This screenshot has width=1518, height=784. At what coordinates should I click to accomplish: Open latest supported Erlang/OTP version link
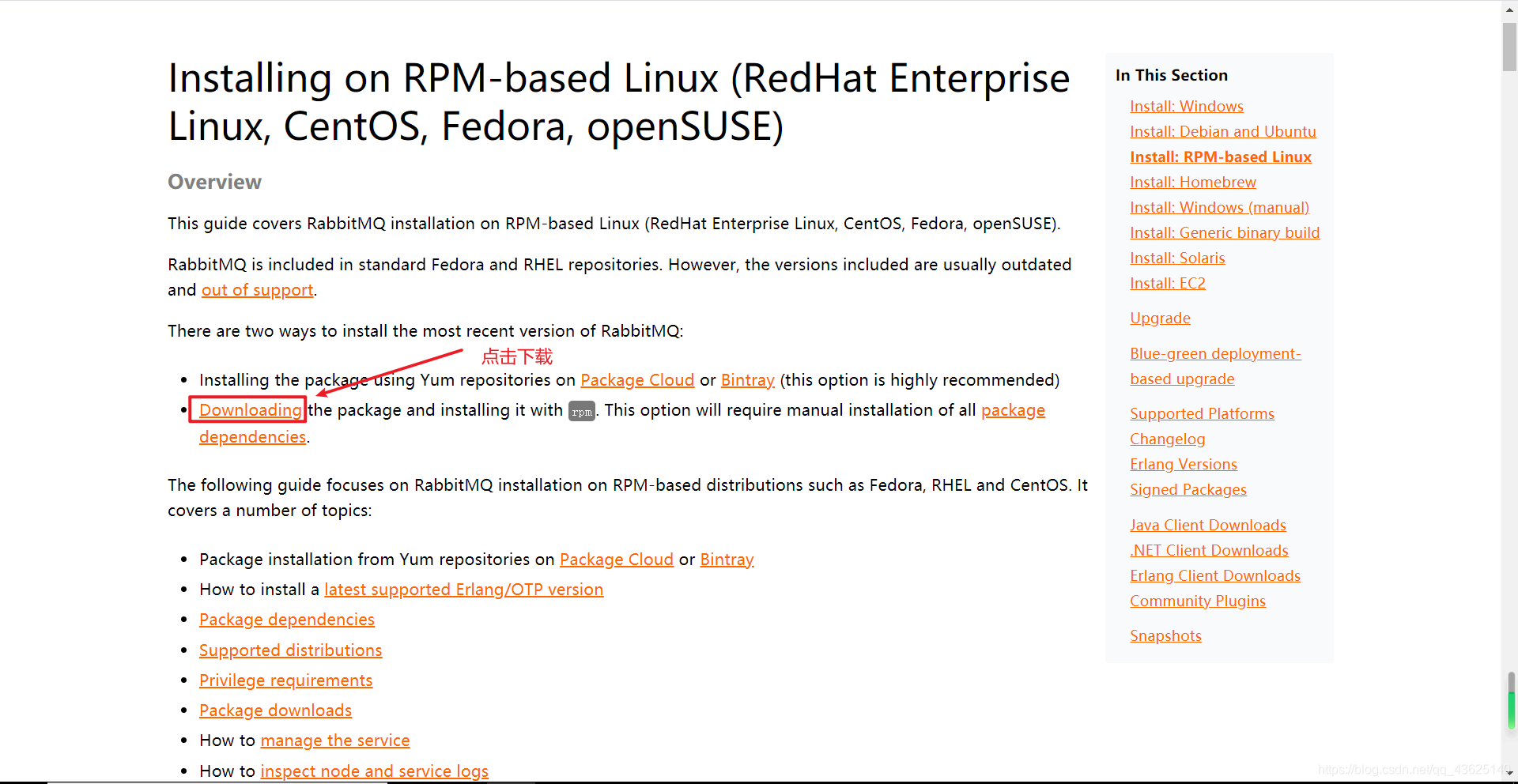[x=463, y=590]
